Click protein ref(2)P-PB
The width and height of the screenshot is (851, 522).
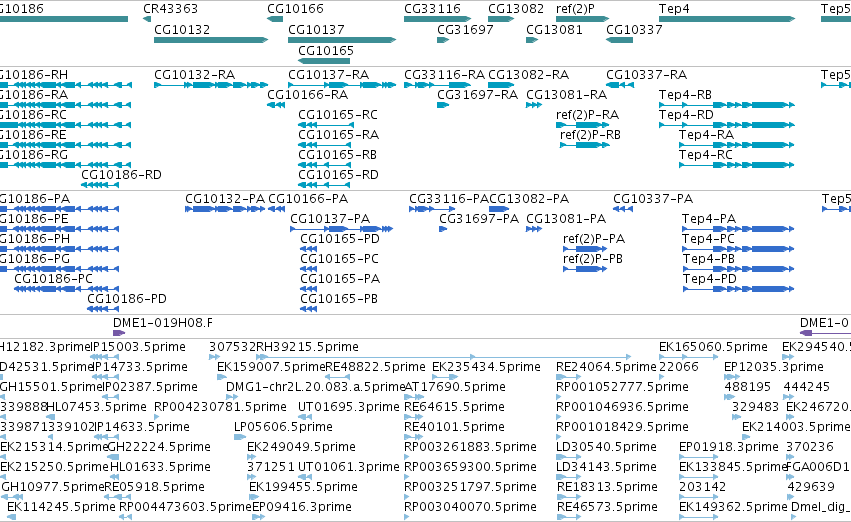[x=585, y=269]
